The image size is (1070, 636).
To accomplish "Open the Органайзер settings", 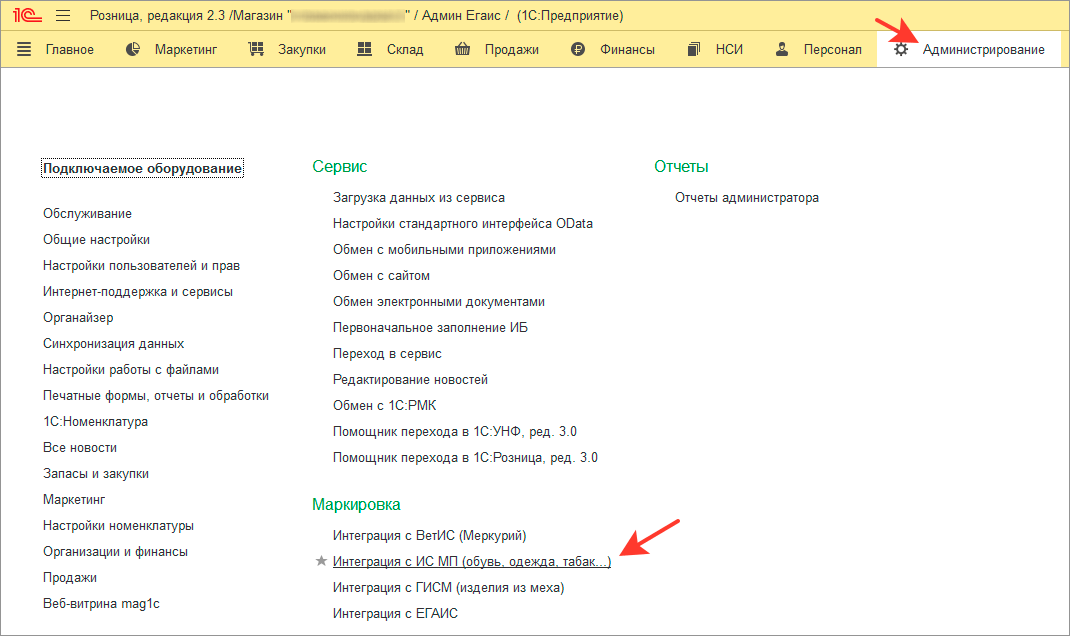I will coord(78,317).
